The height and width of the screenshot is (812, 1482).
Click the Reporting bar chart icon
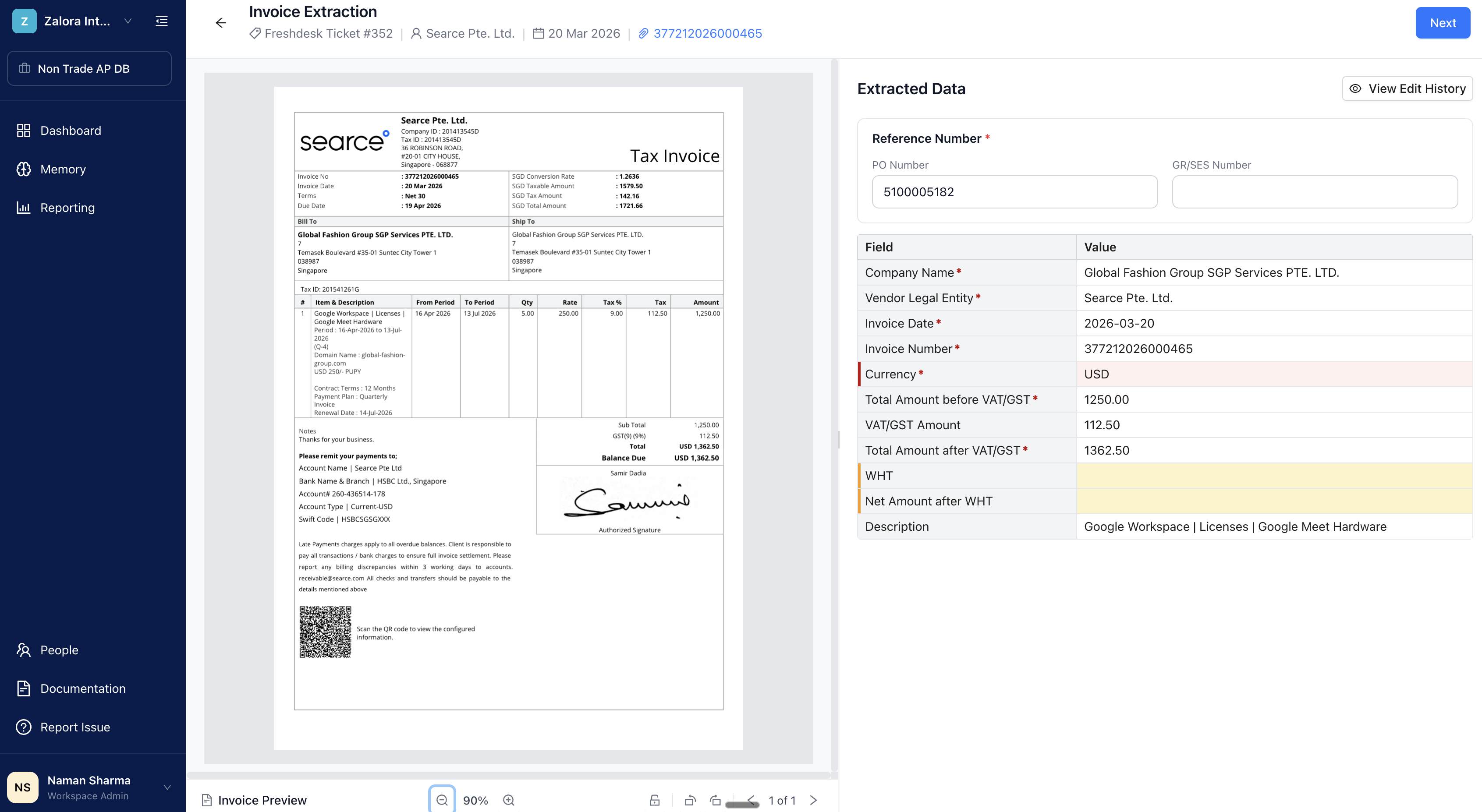click(24, 208)
